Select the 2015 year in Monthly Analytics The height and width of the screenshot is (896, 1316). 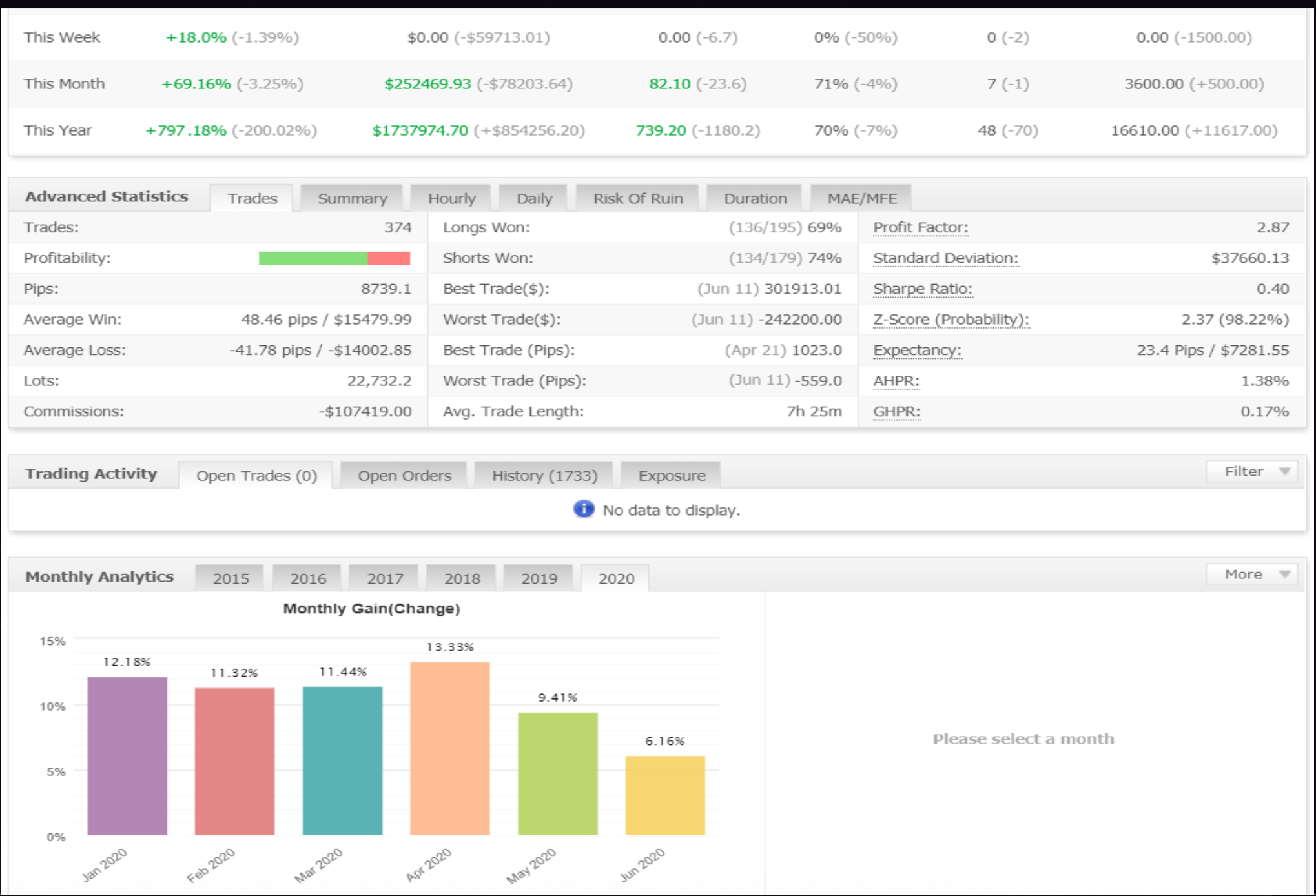[x=230, y=578]
